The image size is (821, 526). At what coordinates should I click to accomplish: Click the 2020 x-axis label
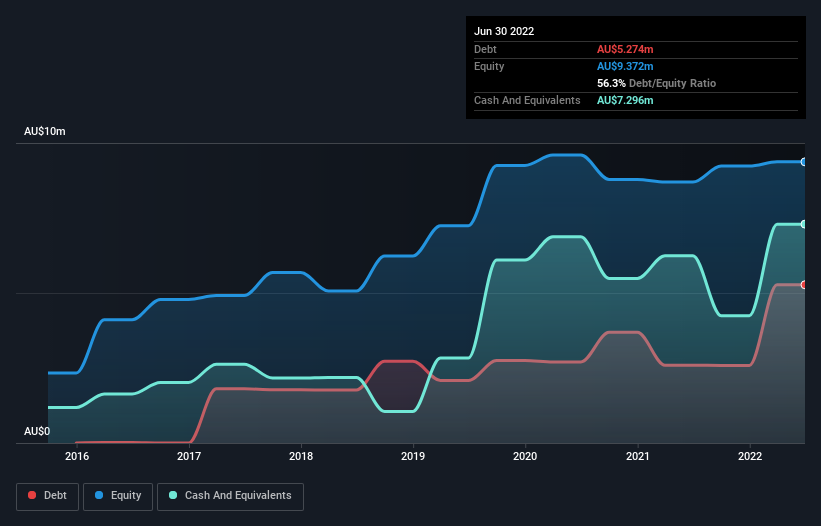[525, 456]
